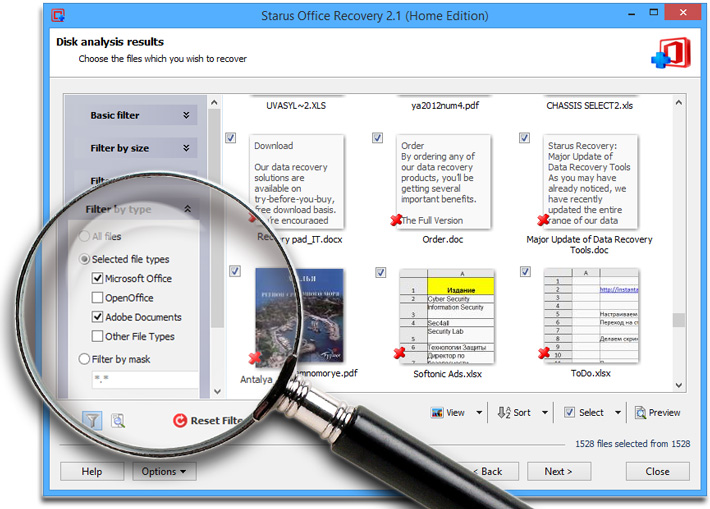Click the file list scrollbar thumb
The image size is (710, 509).
[x=678, y=320]
